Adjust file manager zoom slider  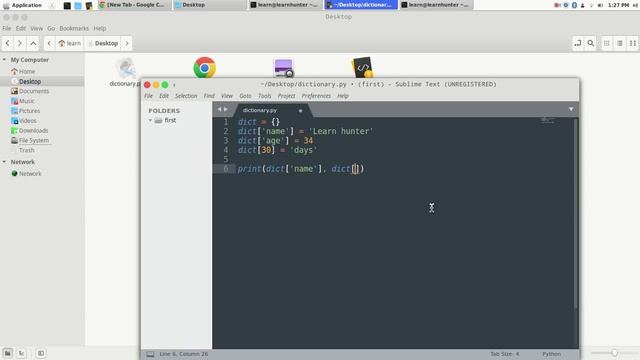tap(614, 353)
